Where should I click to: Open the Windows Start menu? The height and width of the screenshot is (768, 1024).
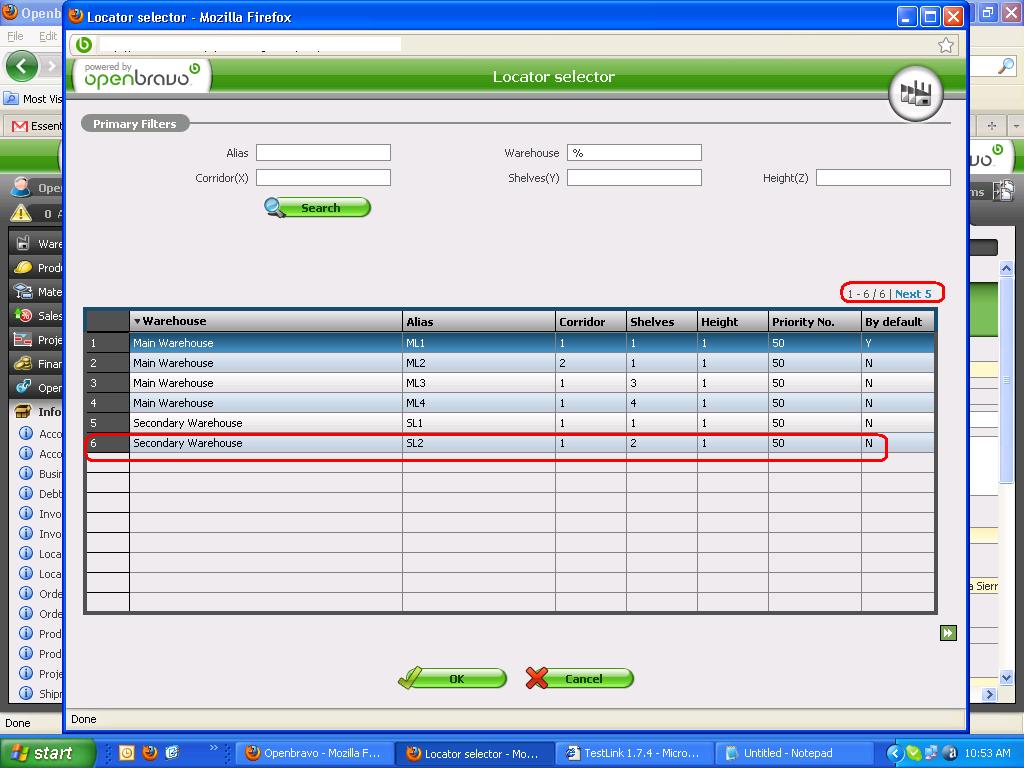click(48, 752)
